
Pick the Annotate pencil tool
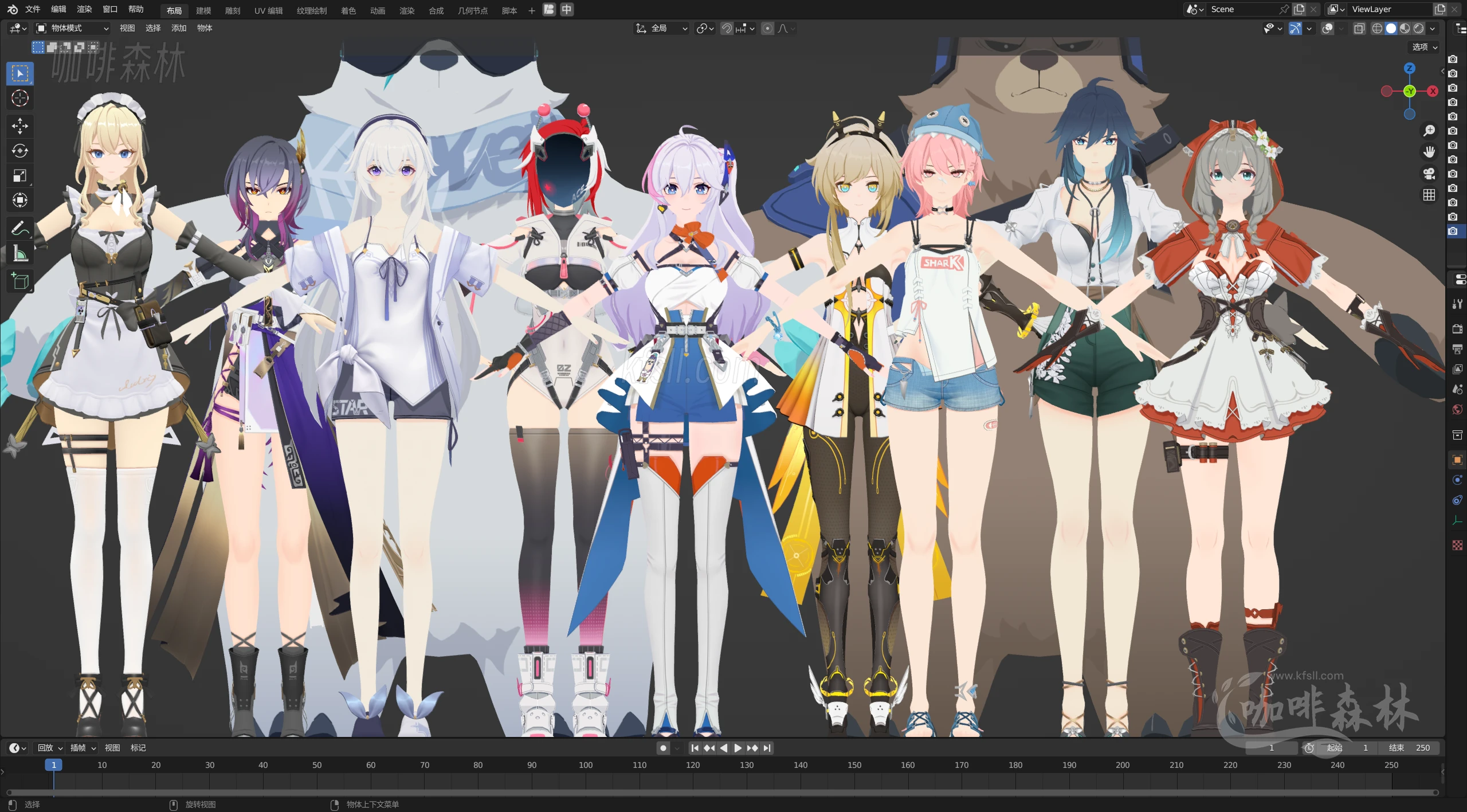click(20, 228)
